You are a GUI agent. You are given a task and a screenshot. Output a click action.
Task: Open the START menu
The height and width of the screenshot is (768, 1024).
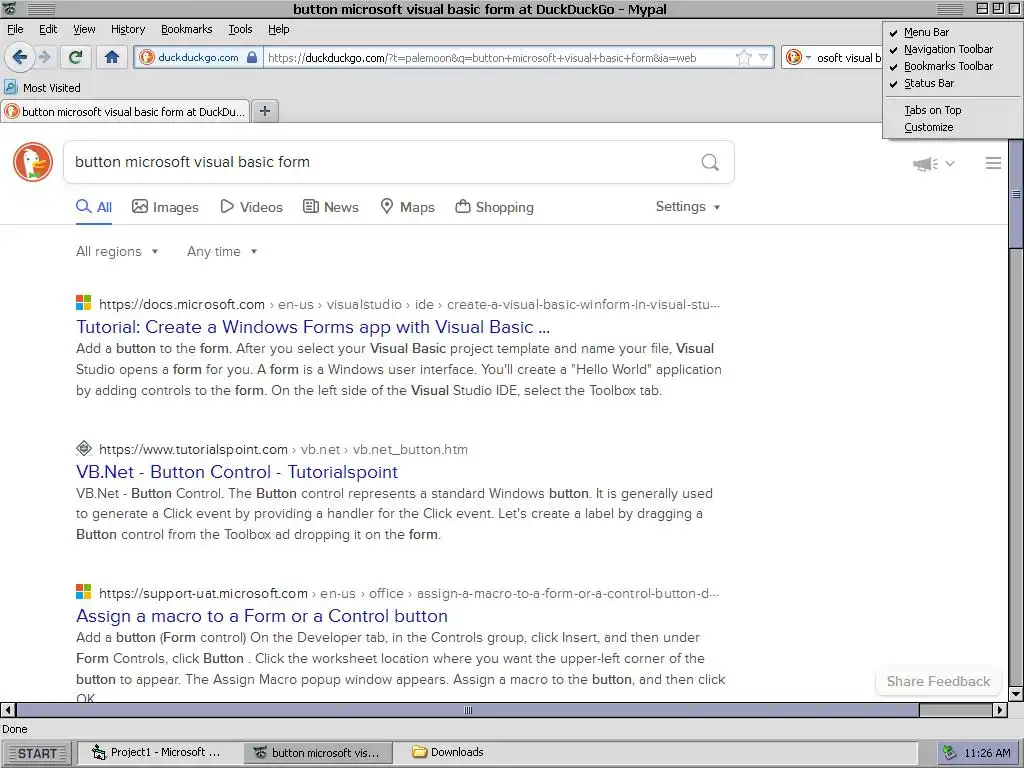[x=36, y=754]
